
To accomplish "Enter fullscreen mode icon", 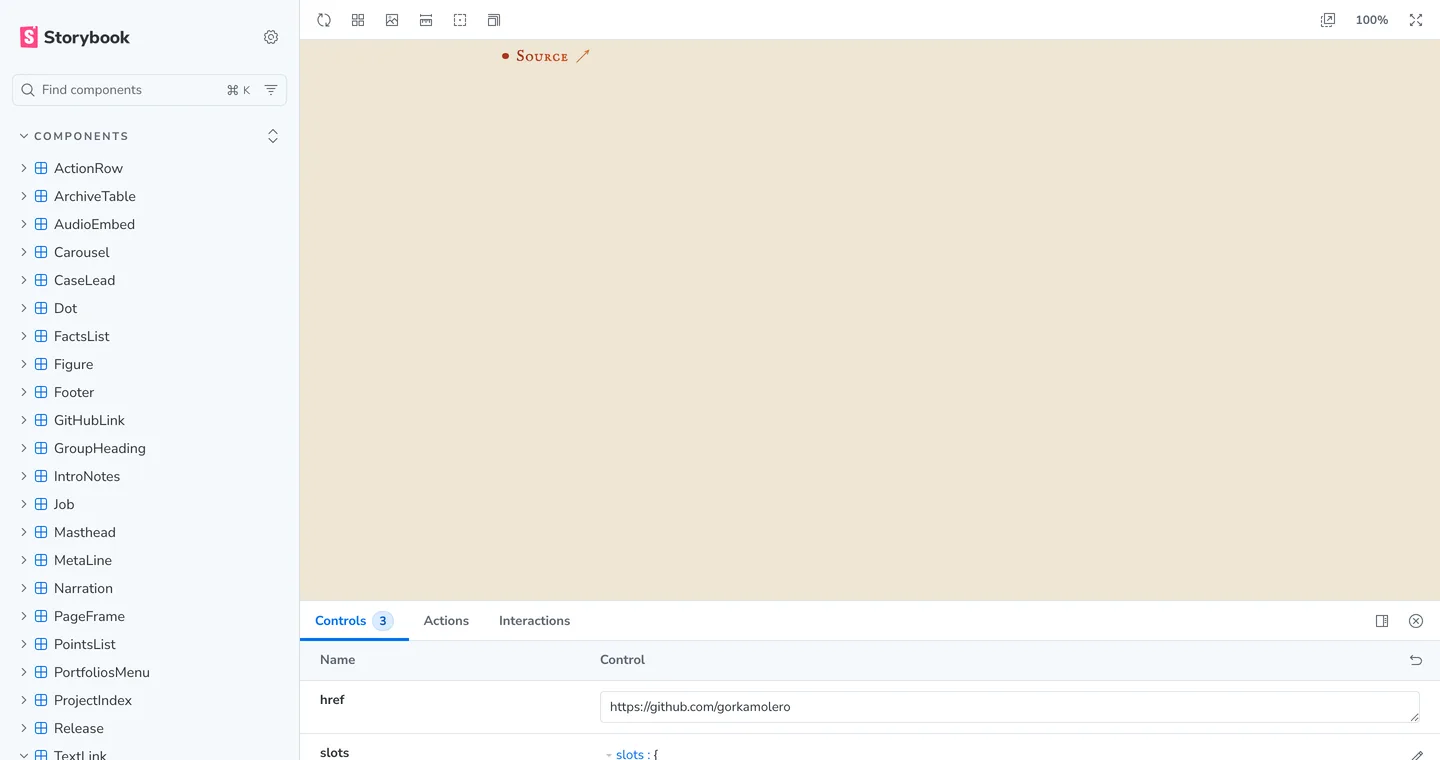I will click(x=1416, y=20).
